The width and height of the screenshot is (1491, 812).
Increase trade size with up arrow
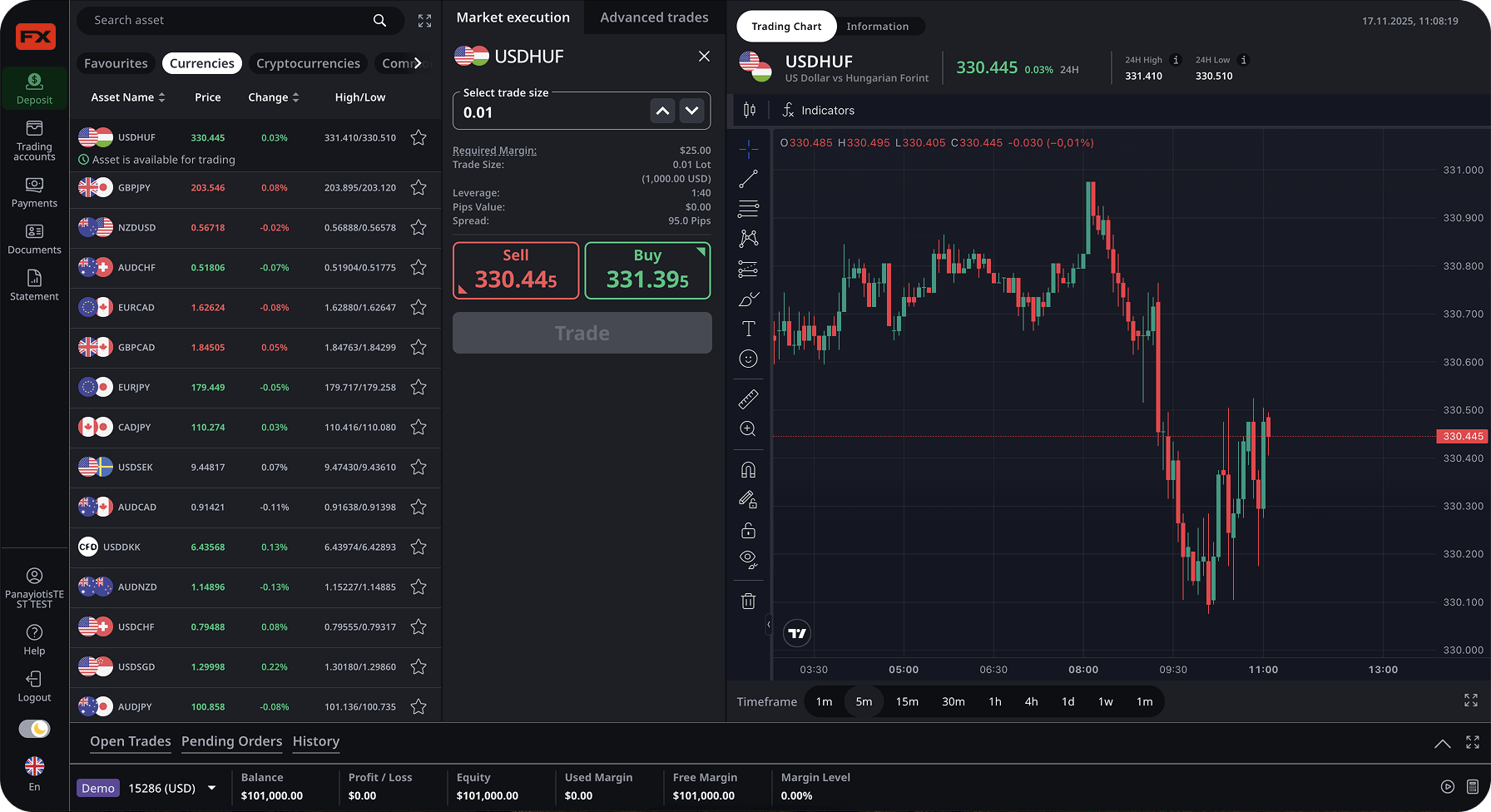point(662,111)
